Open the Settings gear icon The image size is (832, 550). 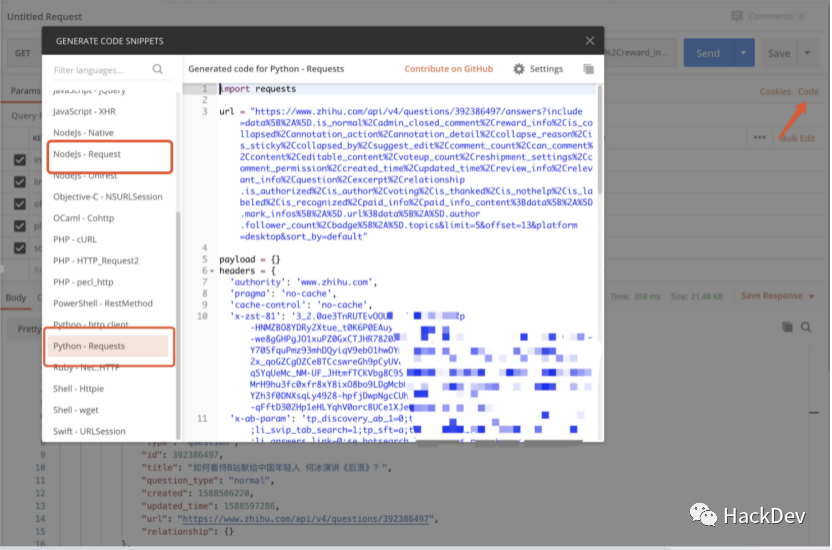[519, 69]
